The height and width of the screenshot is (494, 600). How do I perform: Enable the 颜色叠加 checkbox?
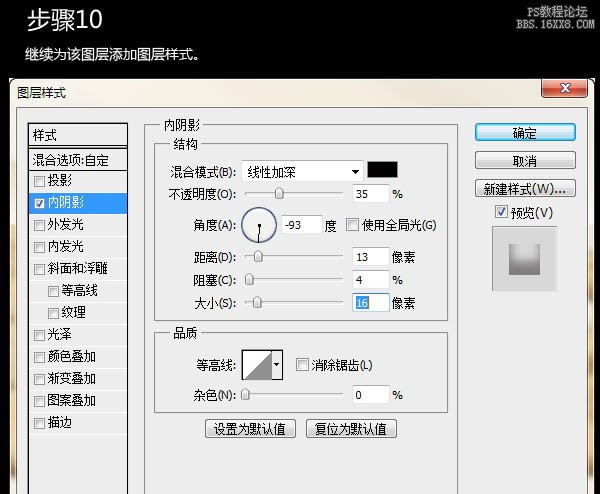point(39,357)
